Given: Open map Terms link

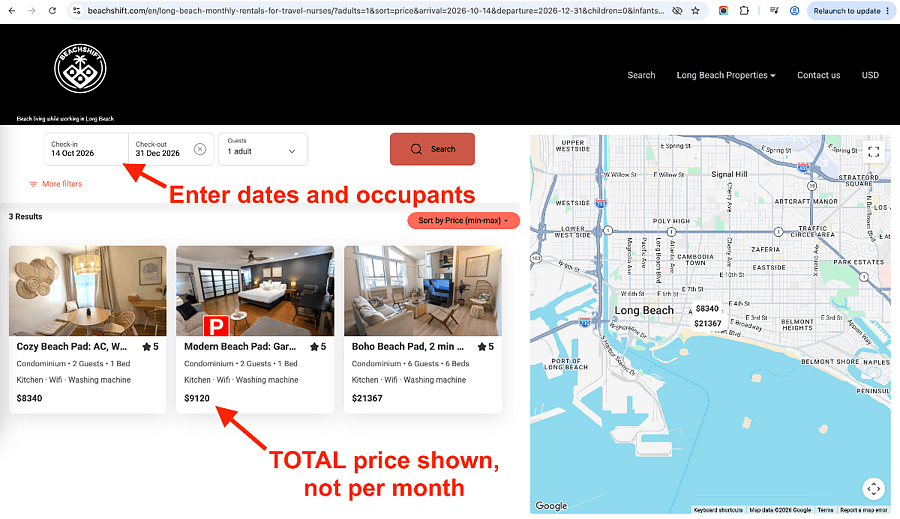Looking at the screenshot, I should coord(825,510).
